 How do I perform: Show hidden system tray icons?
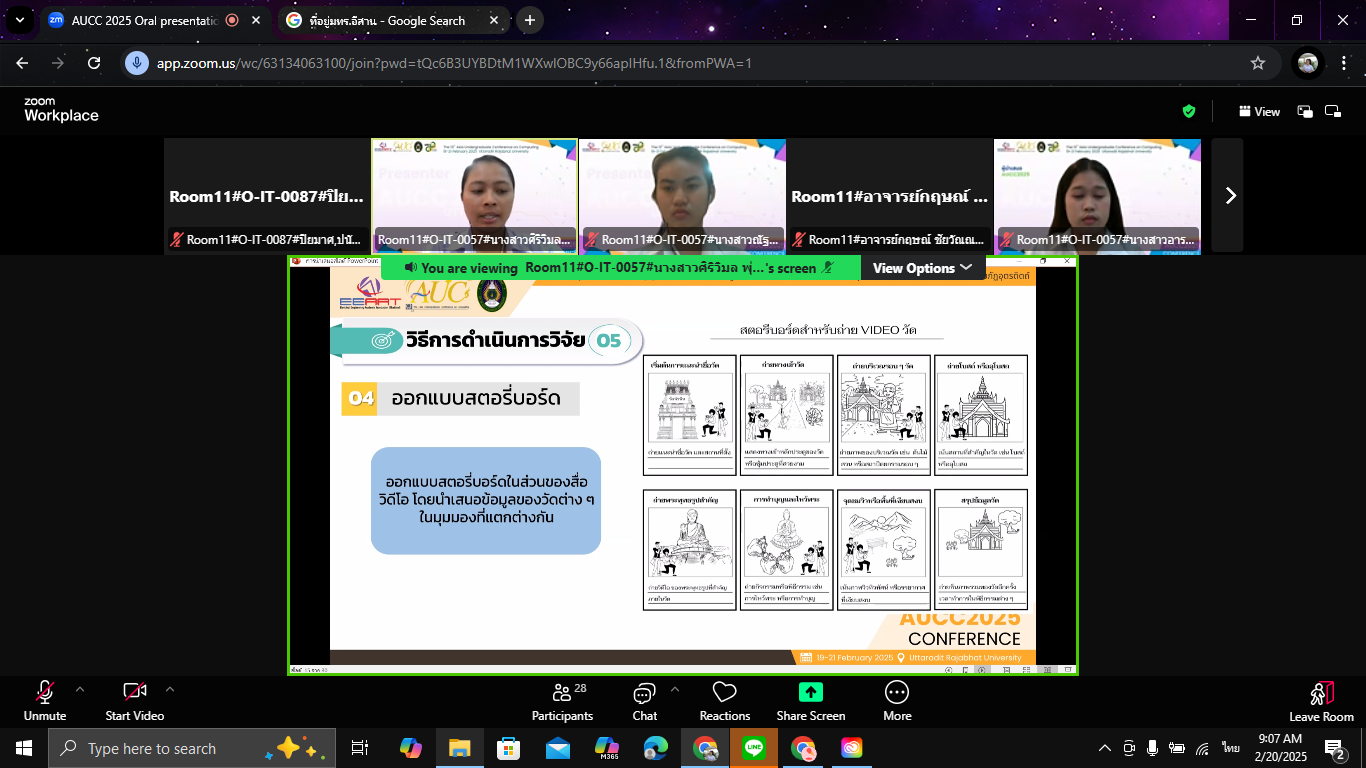(1105, 748)
